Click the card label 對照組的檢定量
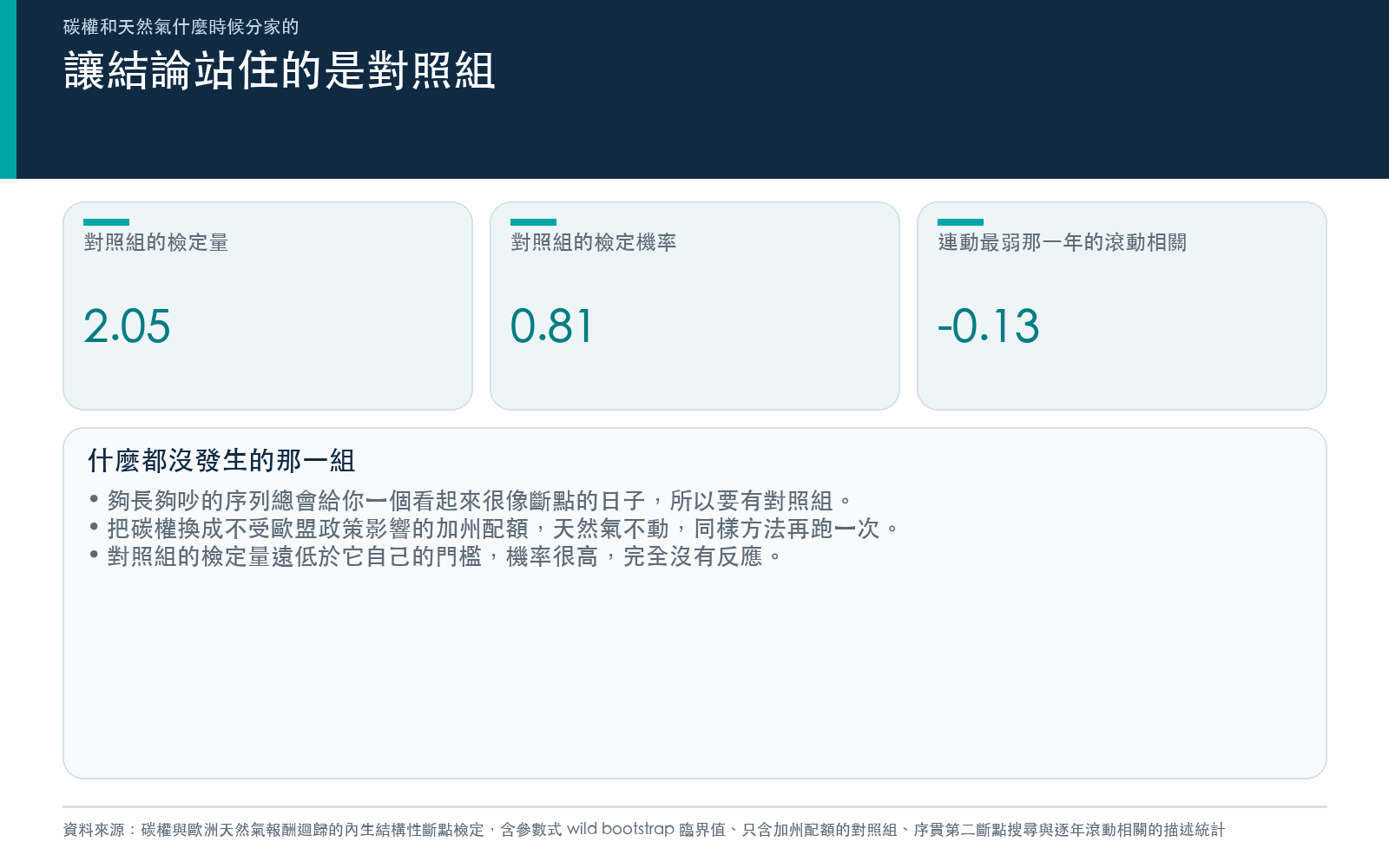The width and height of the screenshot is (1389, 868). [156, 242]
